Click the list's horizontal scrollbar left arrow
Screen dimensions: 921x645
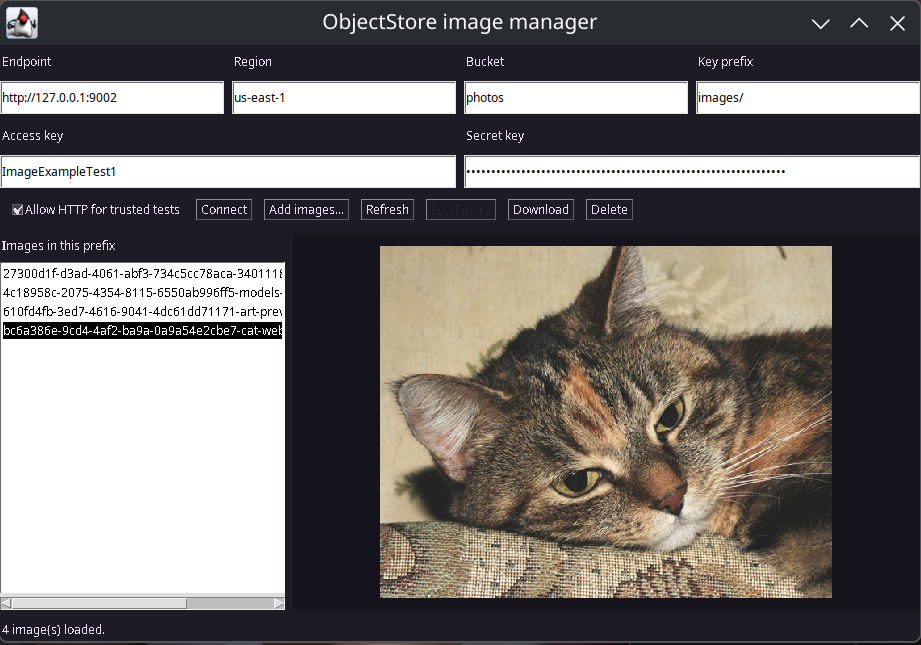pyautogui.click(x=6, y=603)
